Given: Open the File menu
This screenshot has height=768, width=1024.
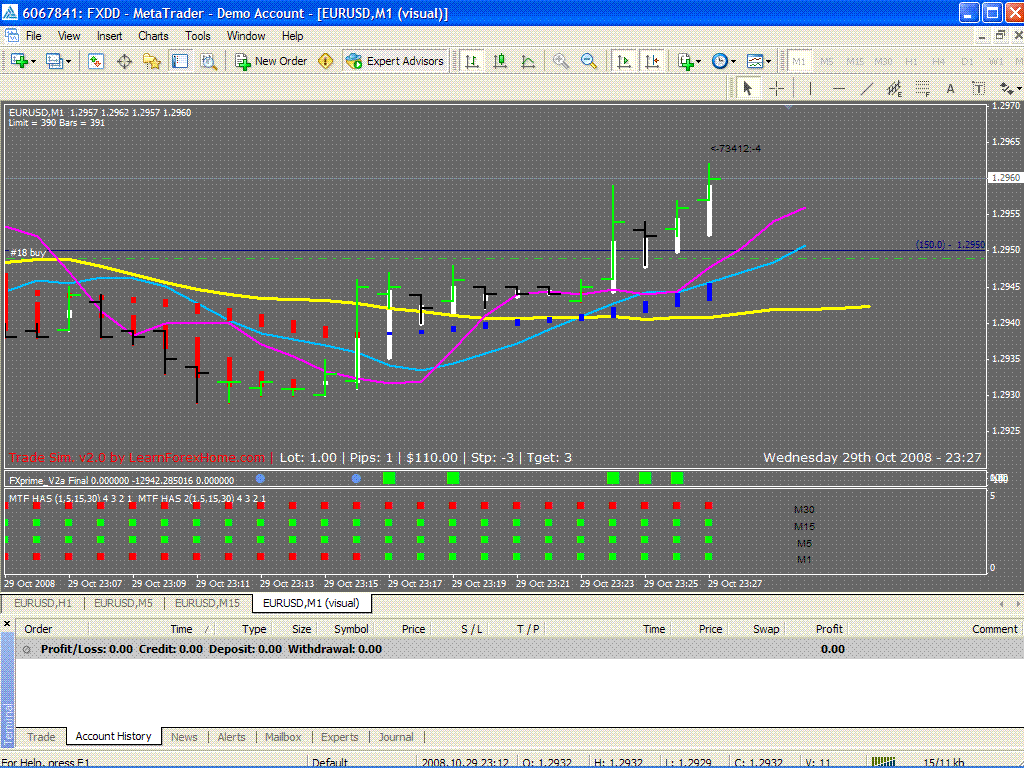Looking at the screenshot, I should pyautogui.click(x=33, y=36).
